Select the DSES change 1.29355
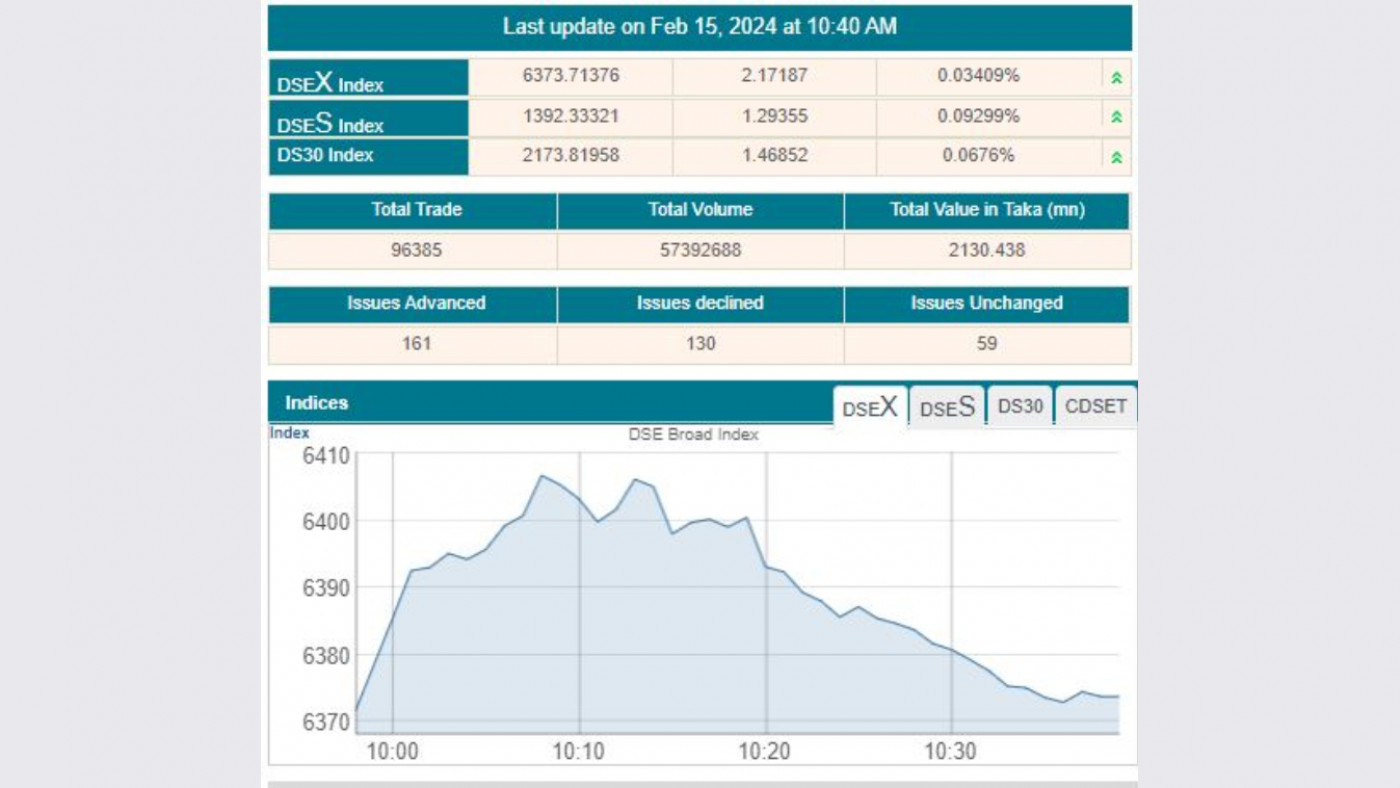The image size is (1400, 788). pos(775,115)
